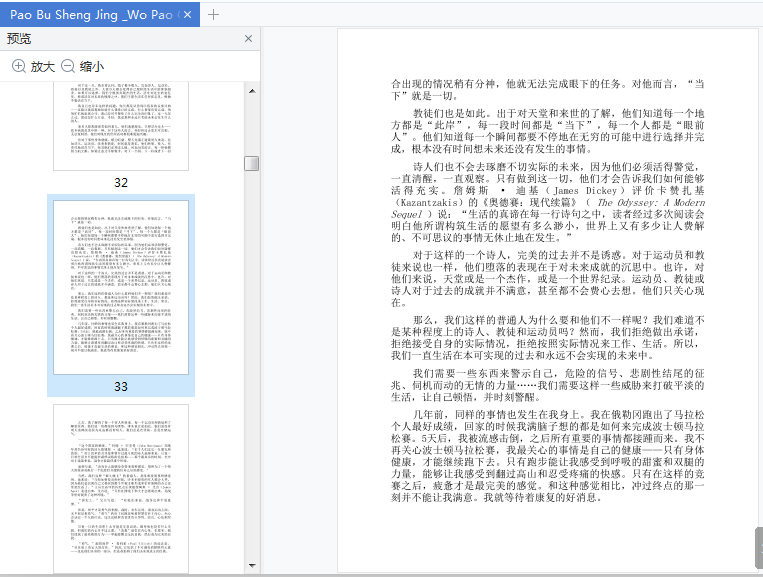The image size is (763, 577).
Task: Close the Pao Bu Sheng Jing document tab
Action: click(187, 15)
